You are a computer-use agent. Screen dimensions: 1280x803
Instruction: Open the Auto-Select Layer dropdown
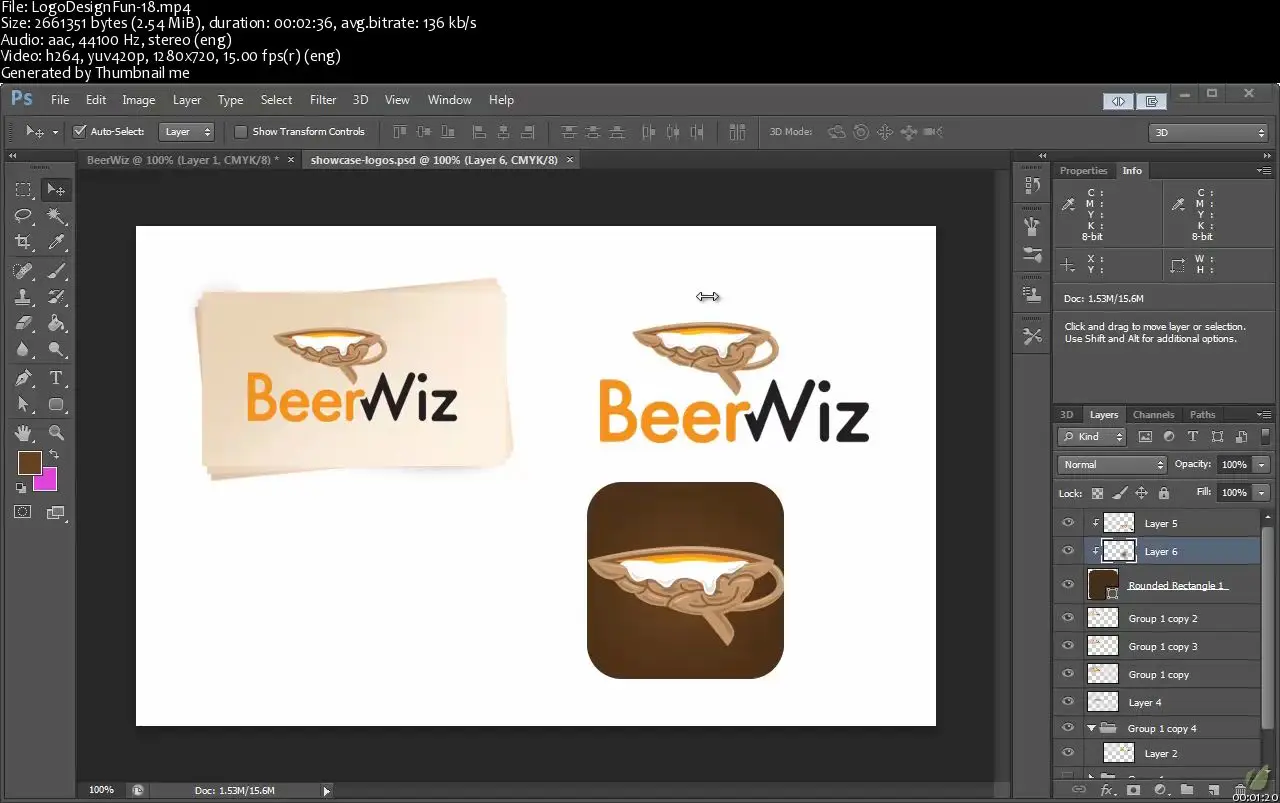pos(187,132)
